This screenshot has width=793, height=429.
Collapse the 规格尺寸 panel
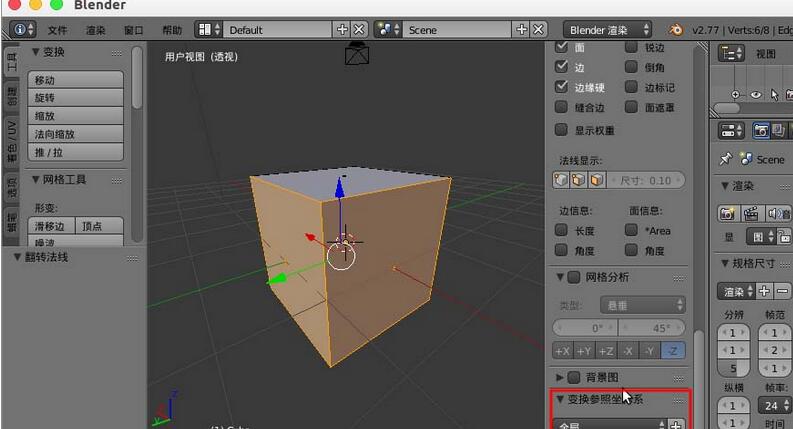point(725,263)
